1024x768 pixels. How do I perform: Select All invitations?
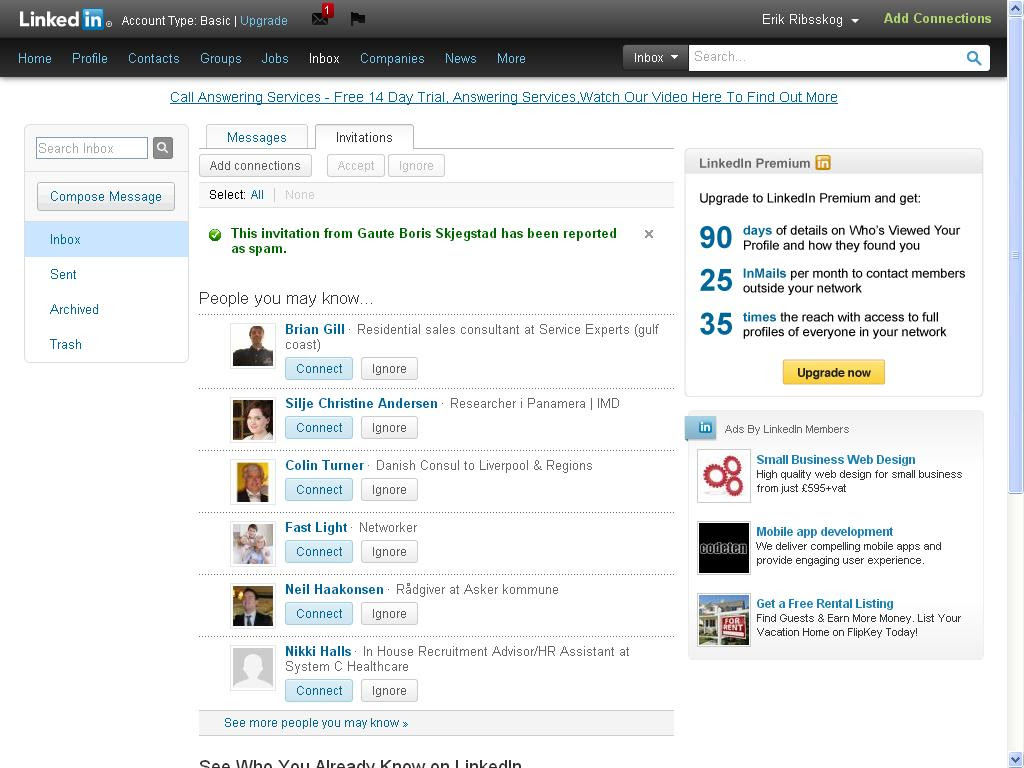pos(257,195)
